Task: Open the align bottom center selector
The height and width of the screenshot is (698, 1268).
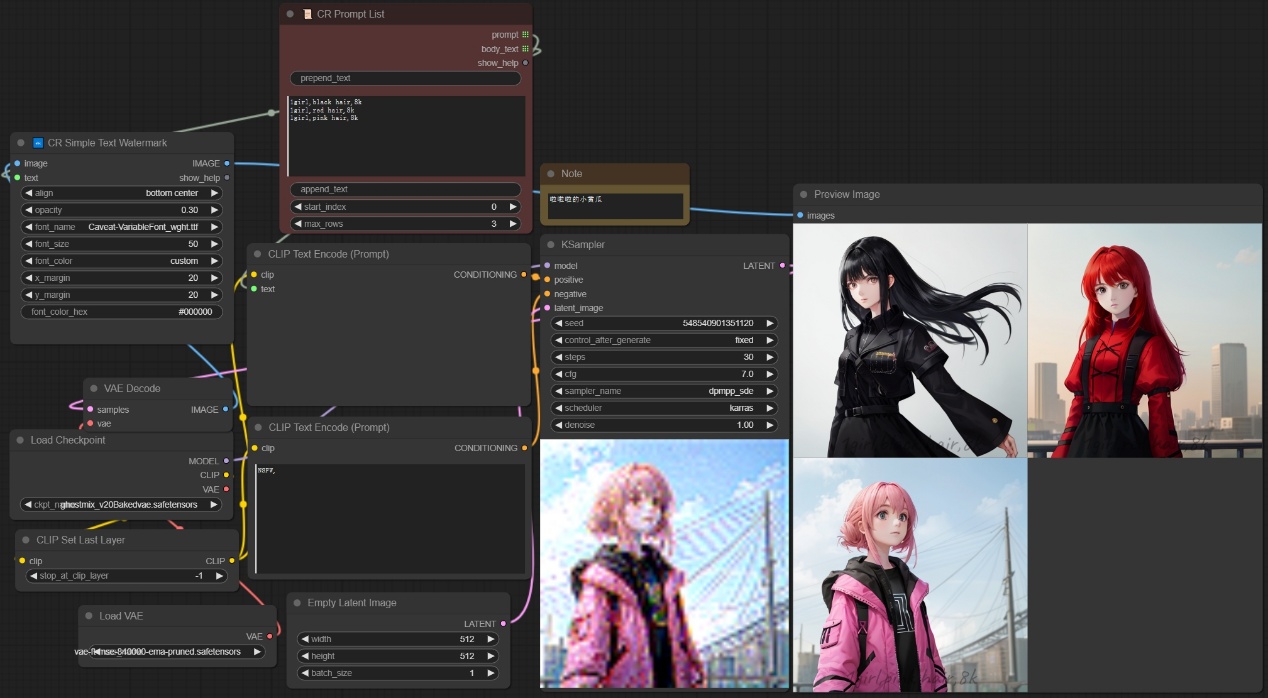Action: pyautogui.click(x=121, y=193)
